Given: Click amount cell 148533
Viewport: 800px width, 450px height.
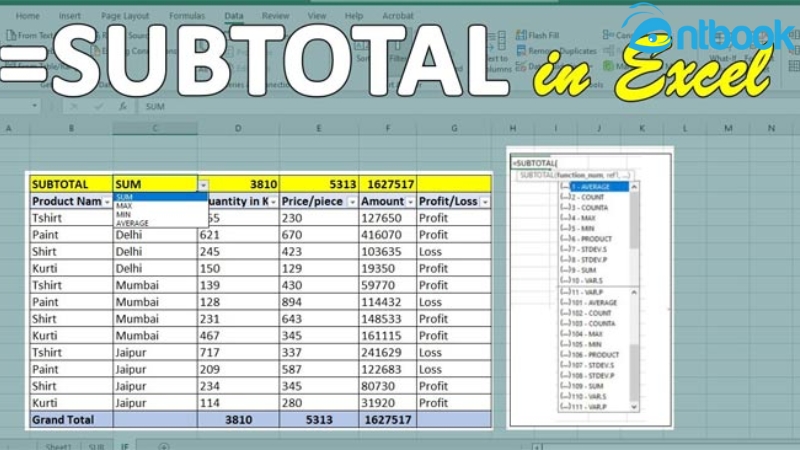Looking at the screenshot, I should click(388, 319).
